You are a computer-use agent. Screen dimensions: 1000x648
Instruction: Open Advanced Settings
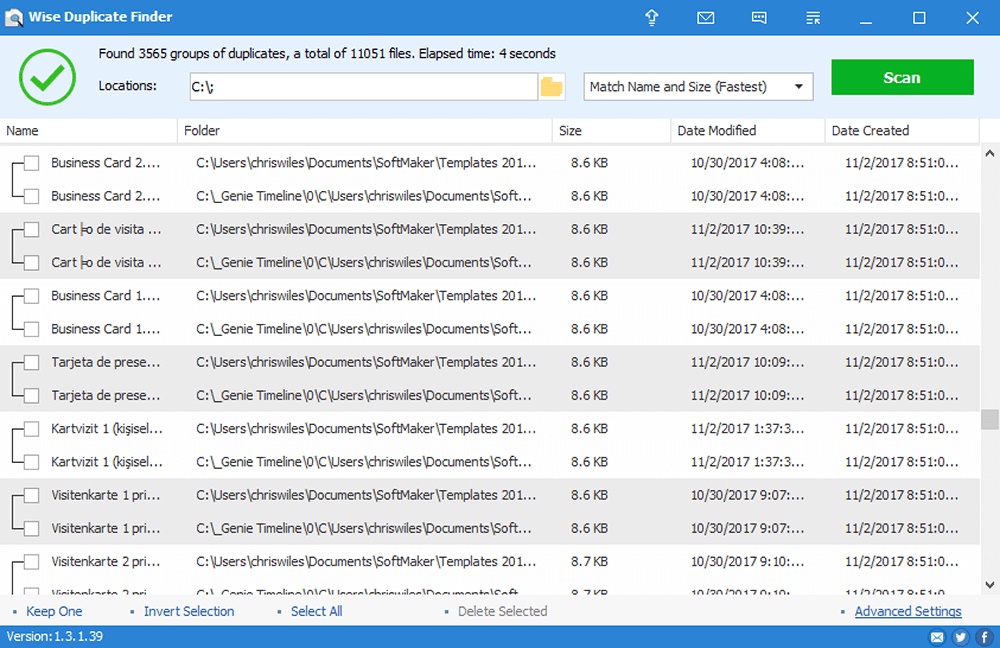tap(908, 612)
